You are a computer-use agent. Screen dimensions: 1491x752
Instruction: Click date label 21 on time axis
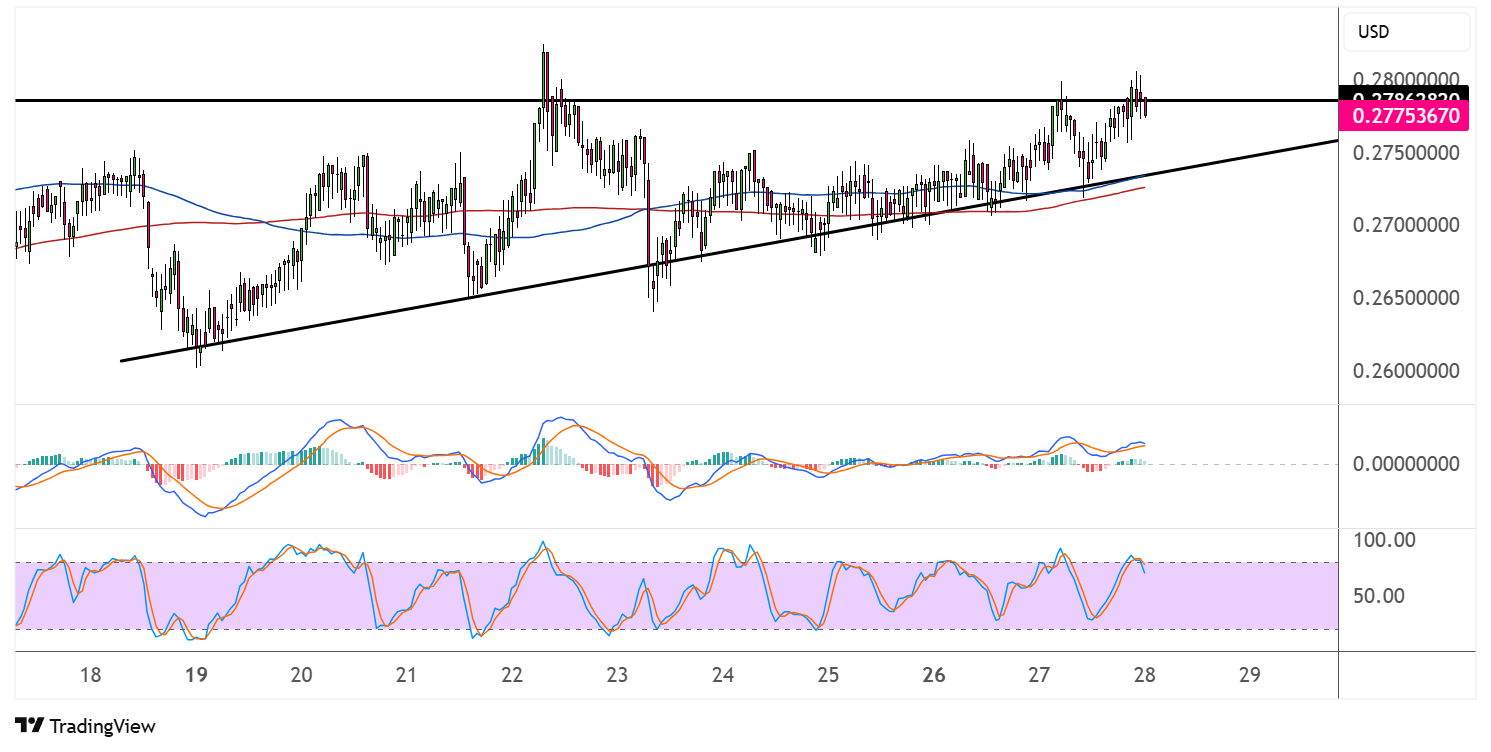(x=406, y=674)
